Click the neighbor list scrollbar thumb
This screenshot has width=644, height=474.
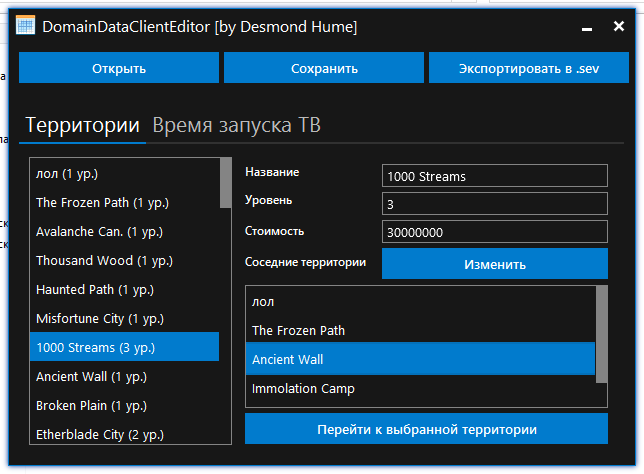pos(601,335)
